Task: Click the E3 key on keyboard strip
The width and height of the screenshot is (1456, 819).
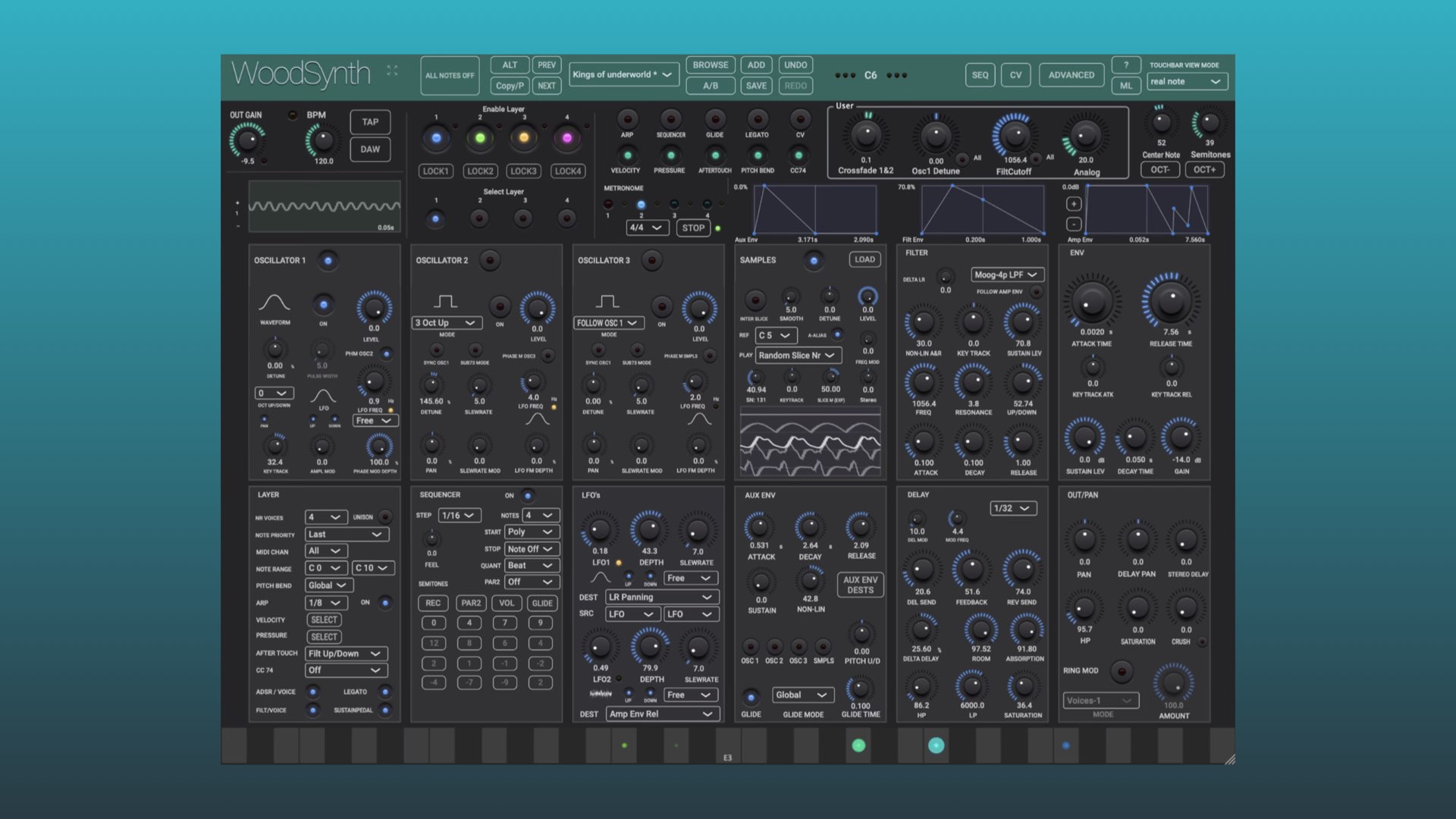Action: [728, 746]
